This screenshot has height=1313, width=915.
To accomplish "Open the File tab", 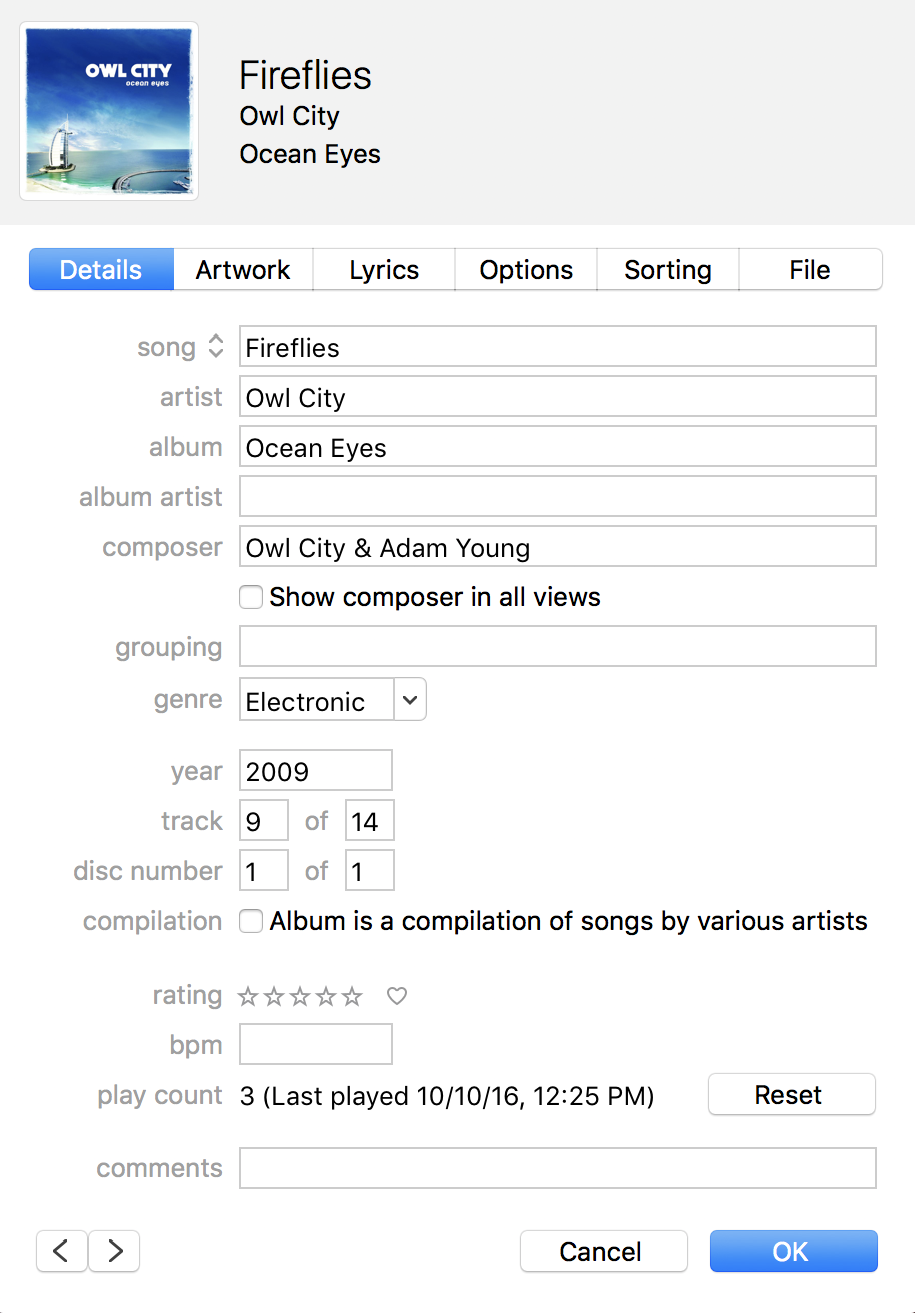I will (x=810, y=270).
